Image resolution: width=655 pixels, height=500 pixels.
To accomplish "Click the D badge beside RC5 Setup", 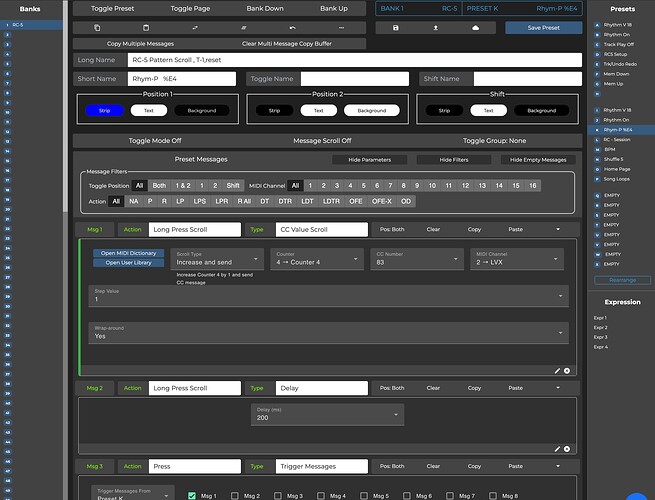I will coord(597,54).
